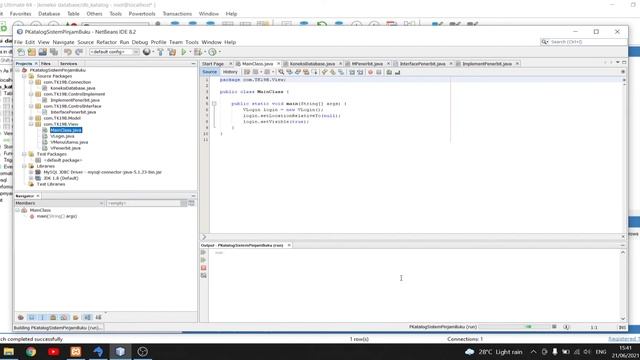Click the History view button
Viewport: 640px width, 360px height.
tap(230, 72)
